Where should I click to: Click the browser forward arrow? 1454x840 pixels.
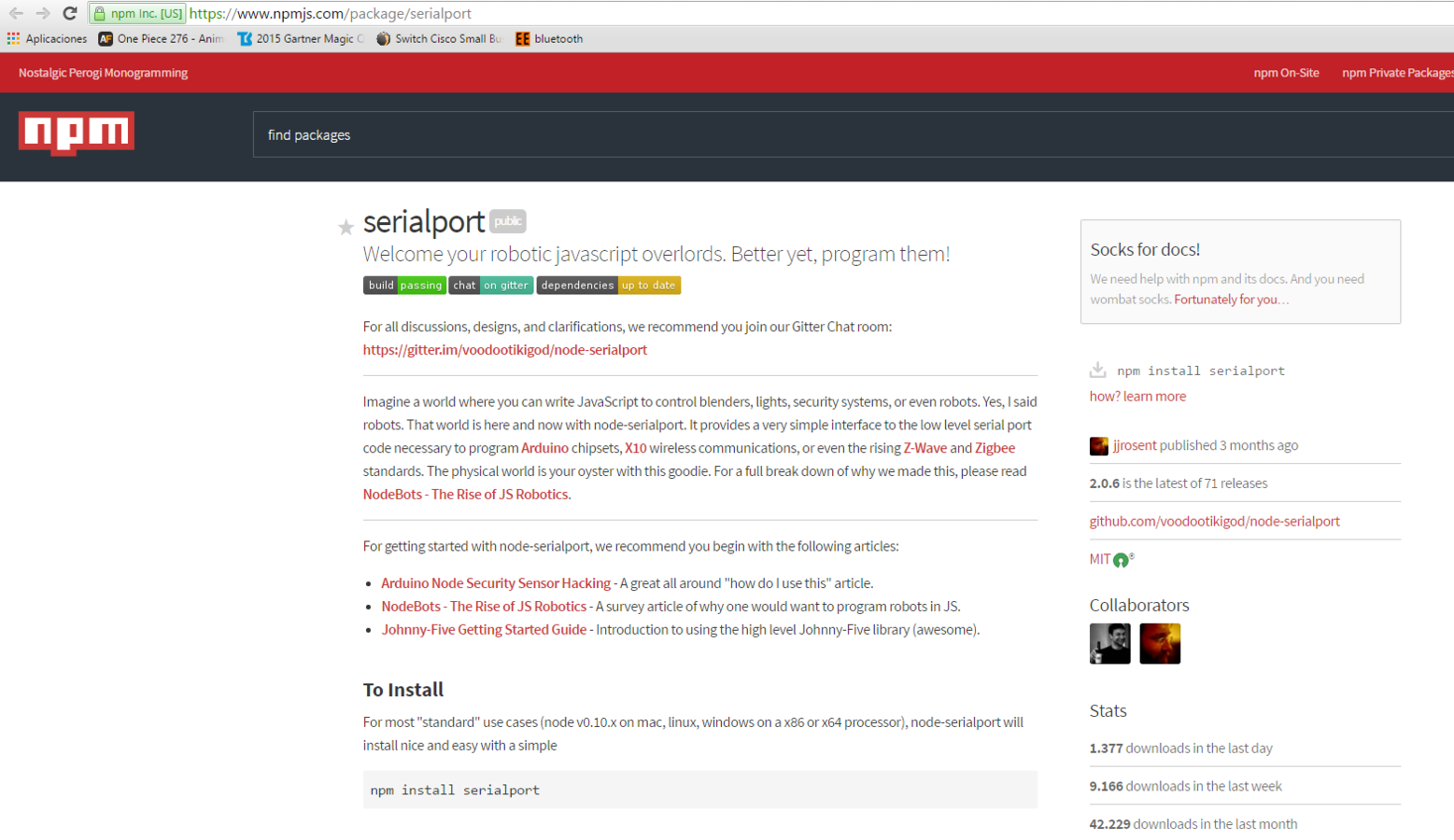click(43, 13)
